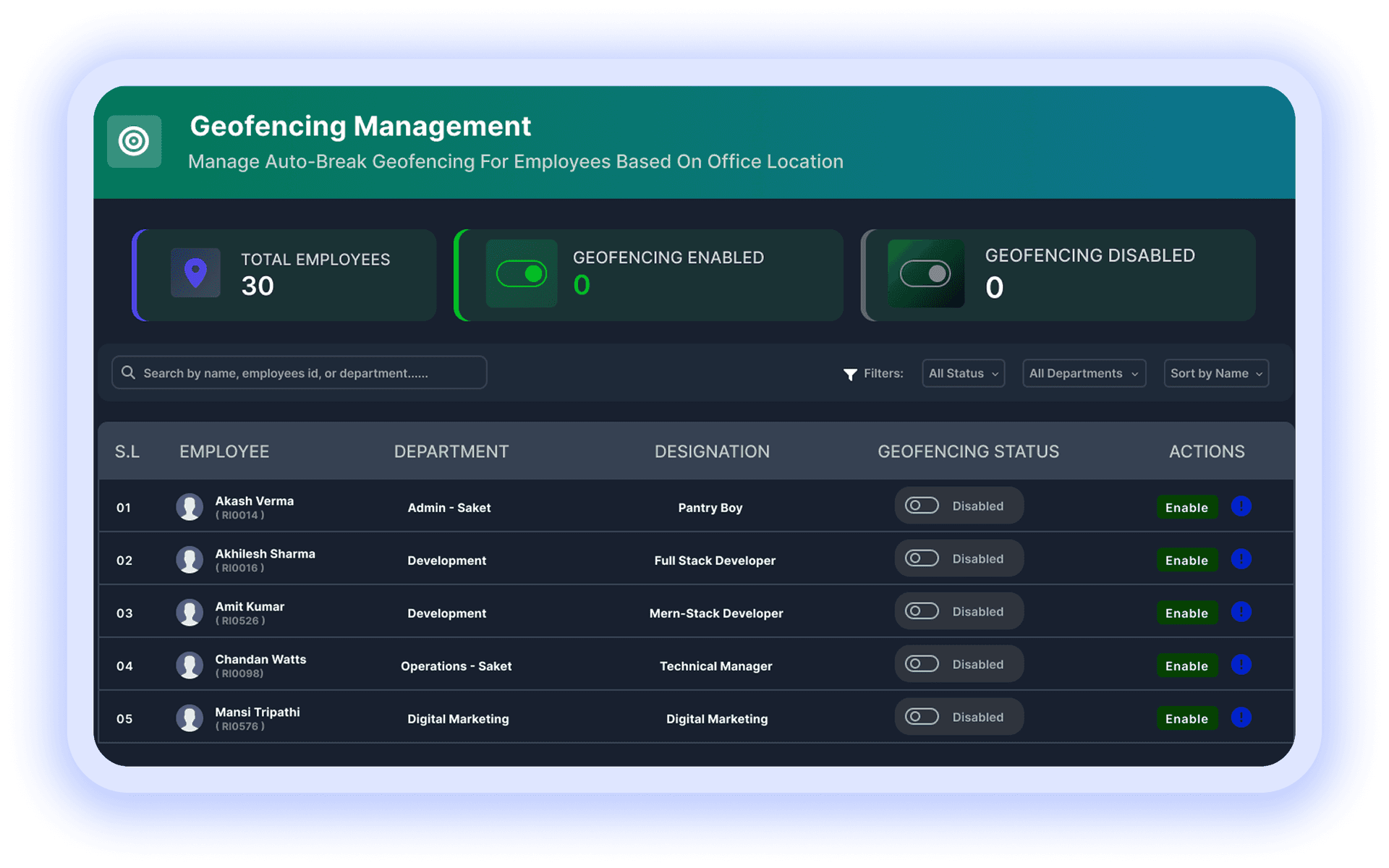Click the Geofencing Enabled counter card
This screenshot has height=868, width=1389.
click(x=649, y=275)
